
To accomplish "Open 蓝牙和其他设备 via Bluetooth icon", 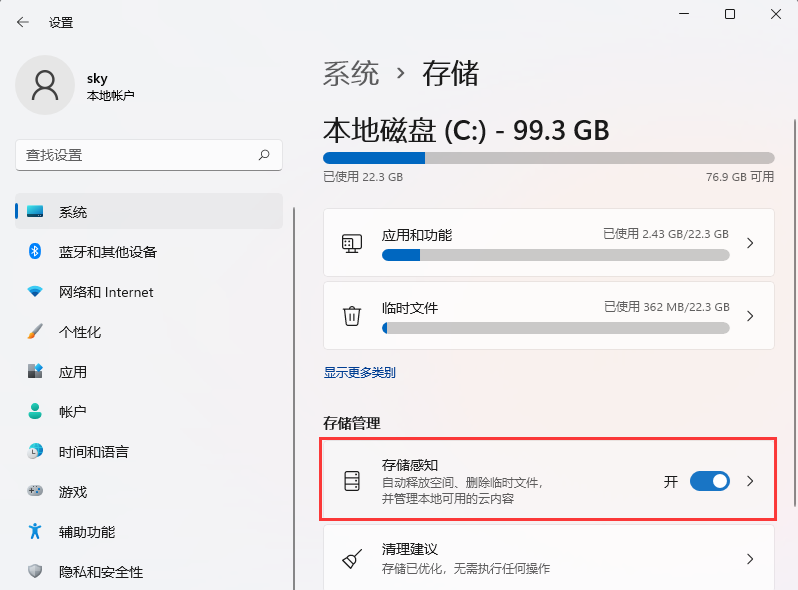I will 36,252.
